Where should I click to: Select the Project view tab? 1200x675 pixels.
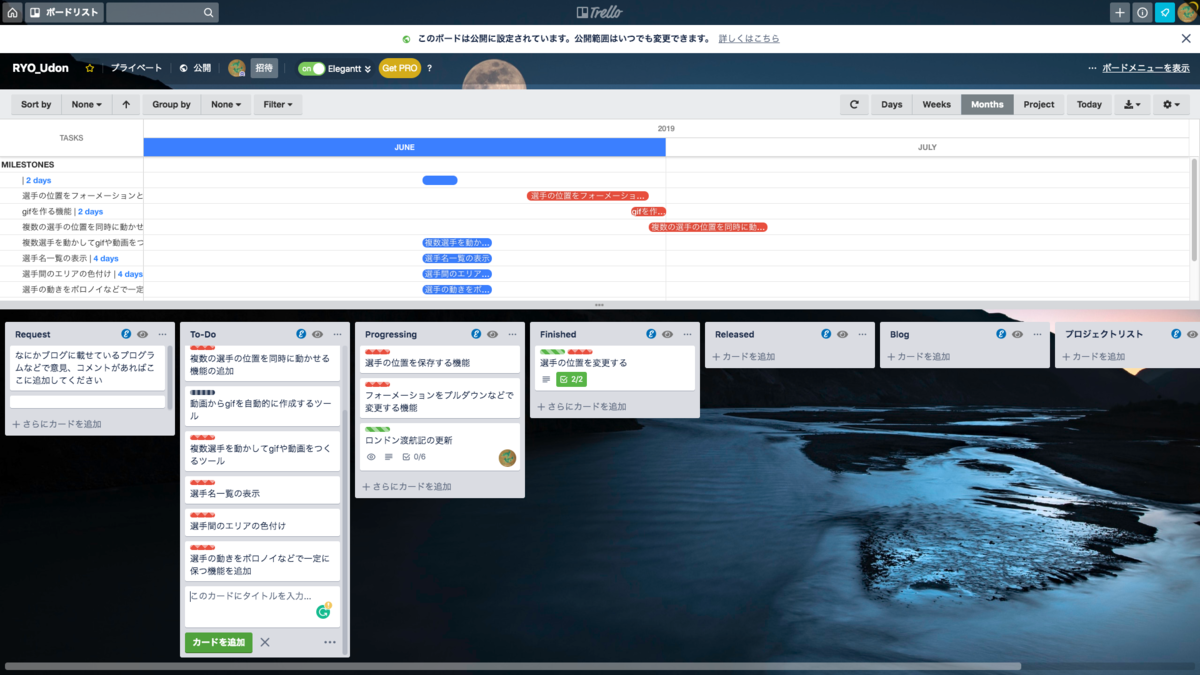[x=1039, y=104]
